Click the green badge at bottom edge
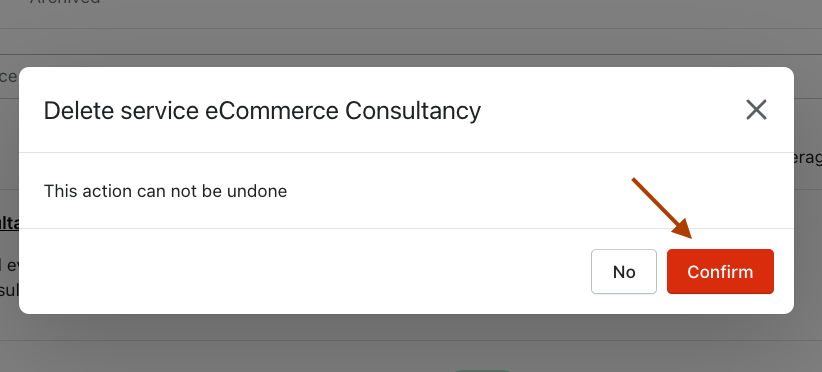822x372 pixels. pos(481,370)
